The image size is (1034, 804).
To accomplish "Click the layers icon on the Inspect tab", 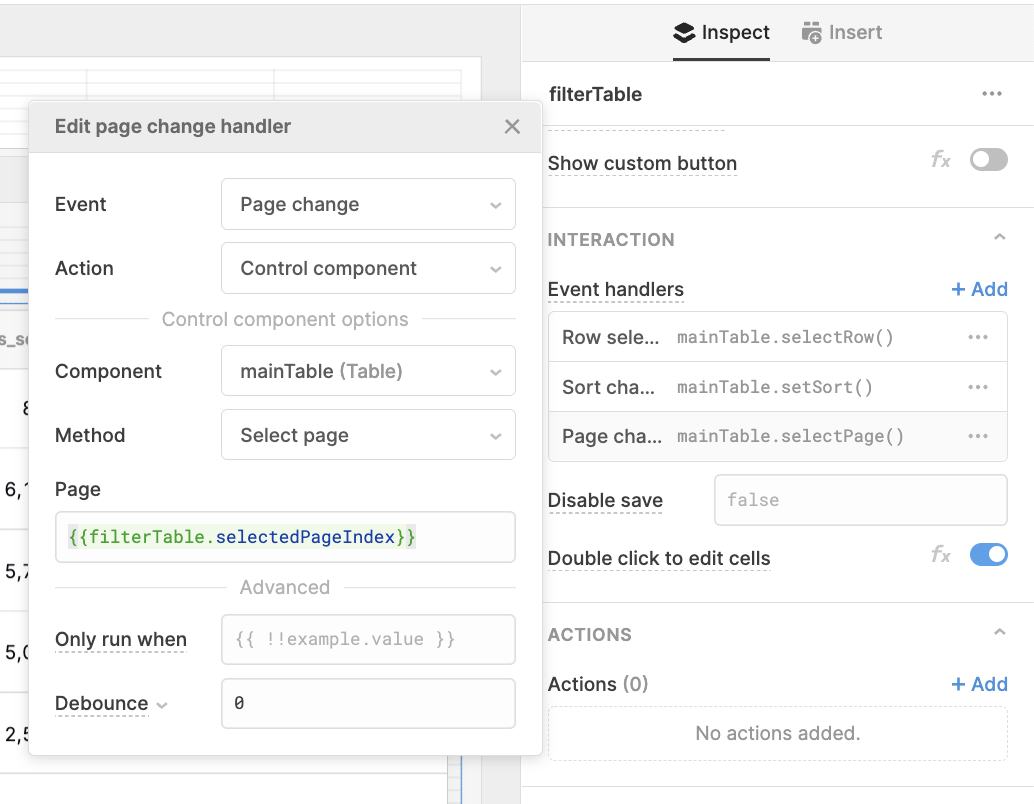I will 684,31.
